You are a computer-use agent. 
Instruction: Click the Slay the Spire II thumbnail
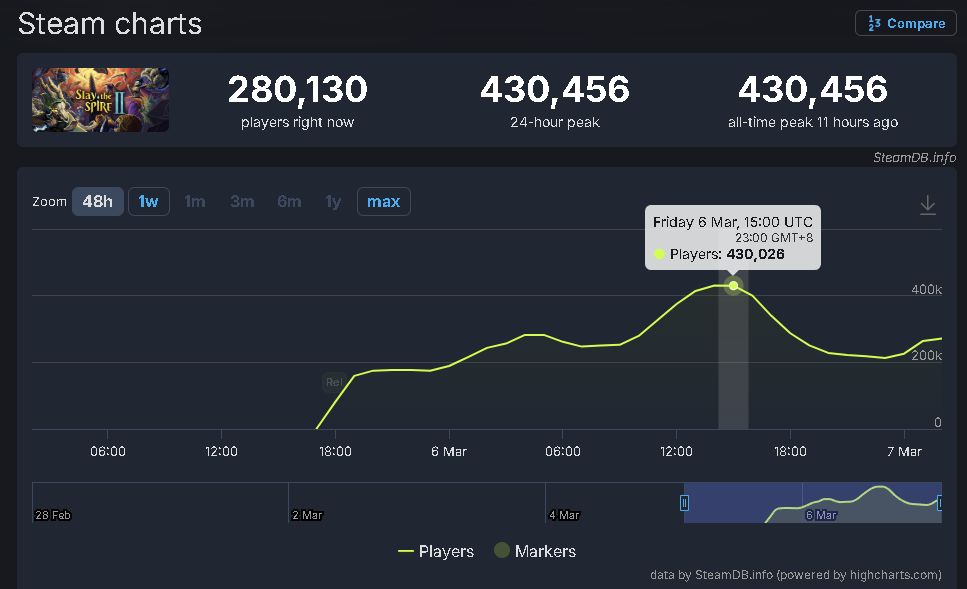click(x=100, y=100)
